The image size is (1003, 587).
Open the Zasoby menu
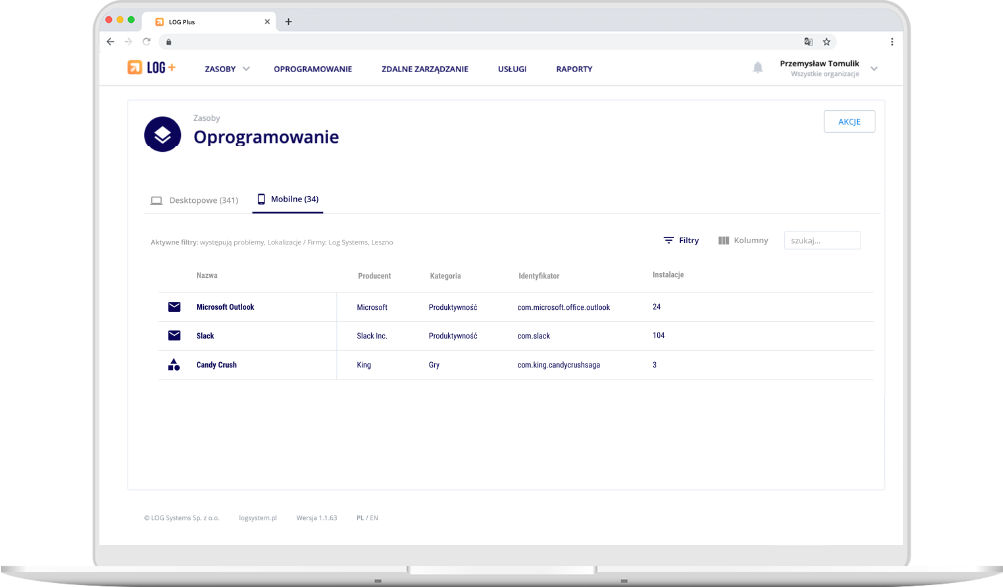pos(220,69)
